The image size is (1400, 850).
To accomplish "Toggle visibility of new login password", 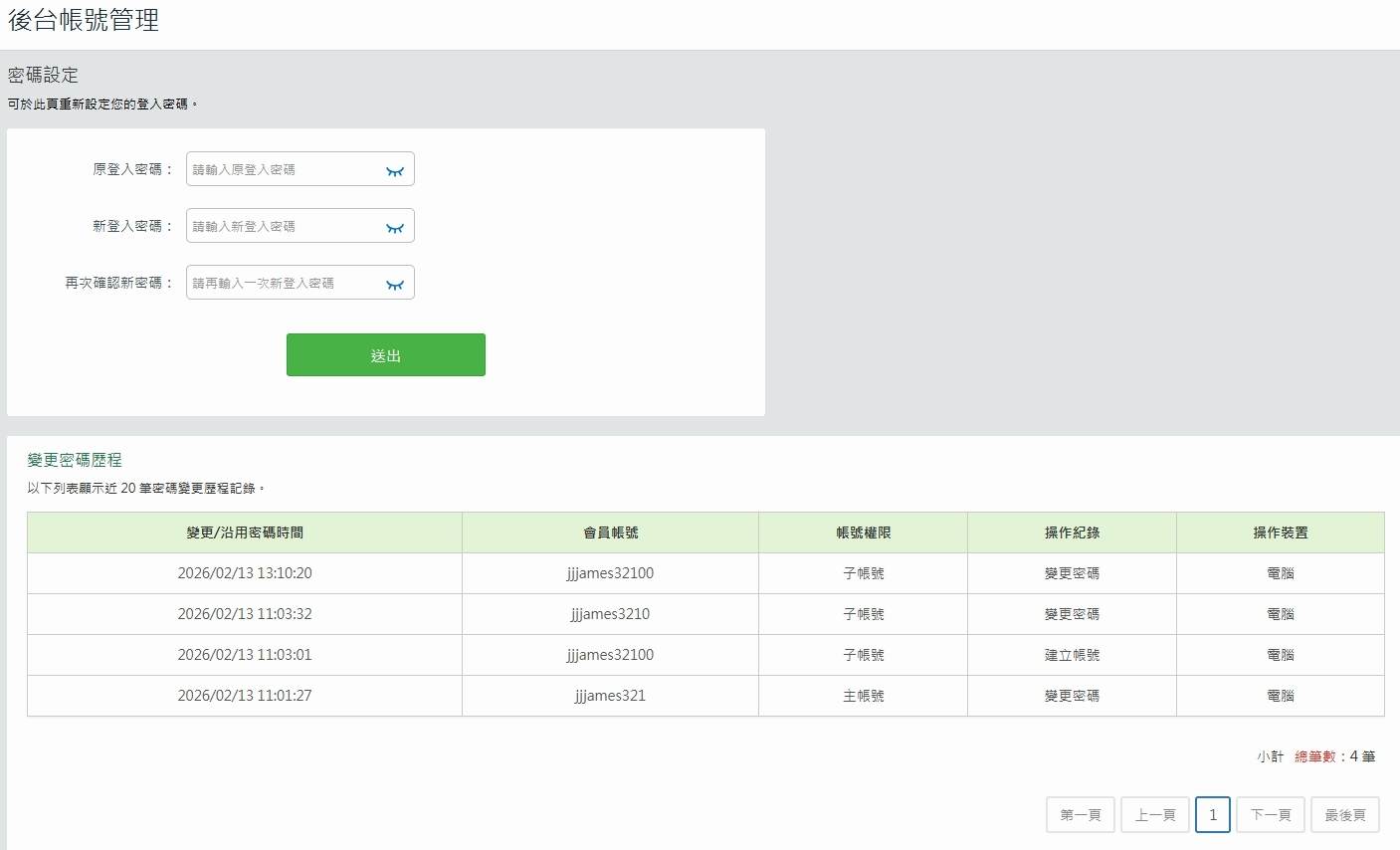I will (x=395, y=227).
